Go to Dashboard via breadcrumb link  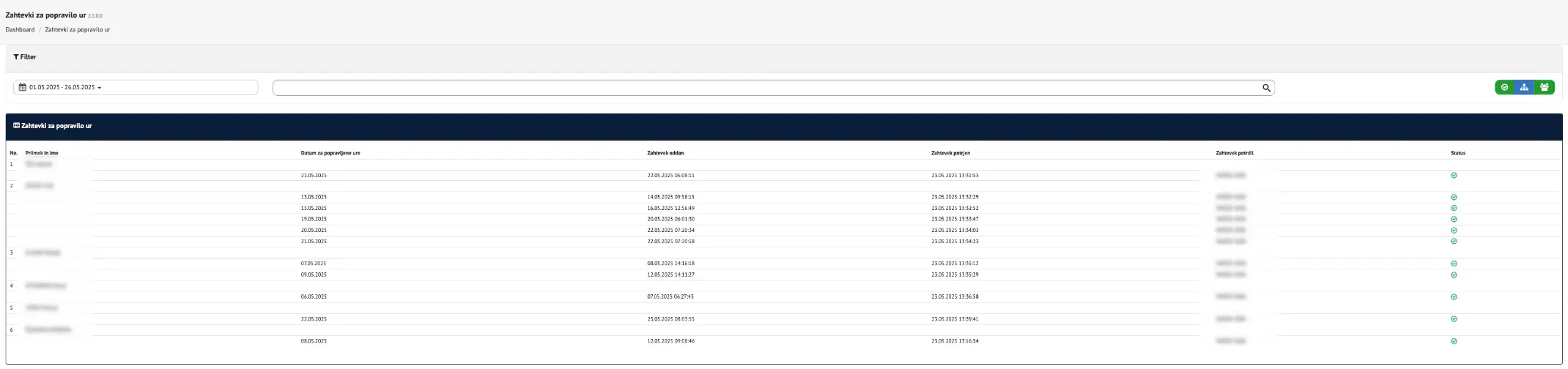(20, 30)
